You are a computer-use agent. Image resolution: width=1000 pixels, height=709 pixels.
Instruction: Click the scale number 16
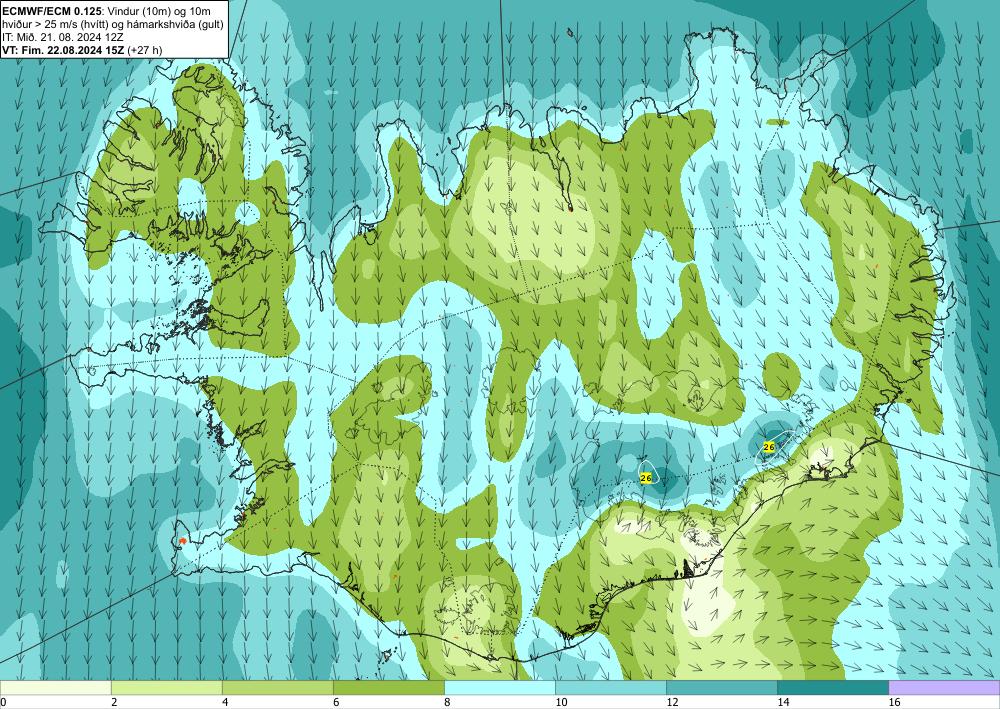pyautogui.click(x=894, y=702)
